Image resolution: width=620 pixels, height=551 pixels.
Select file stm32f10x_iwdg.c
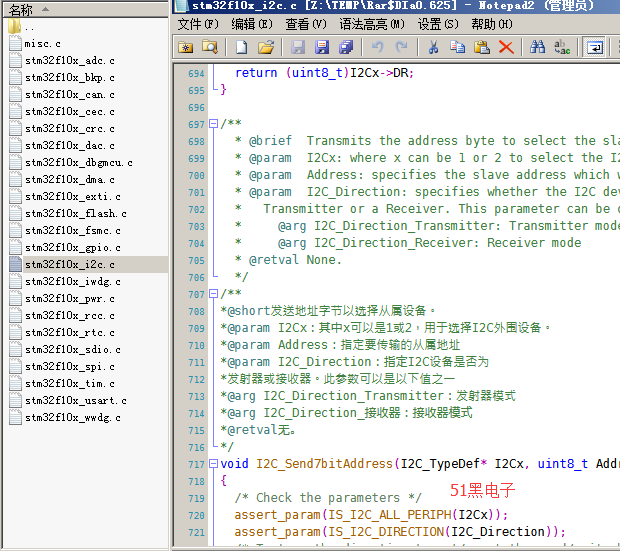[73, 282]
